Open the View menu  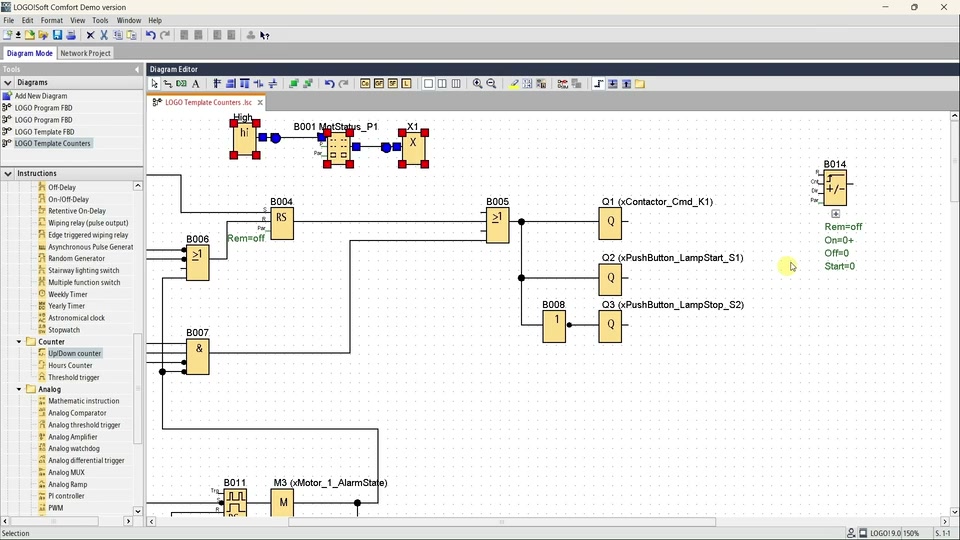pyautogui.click(x=78, y=20)
